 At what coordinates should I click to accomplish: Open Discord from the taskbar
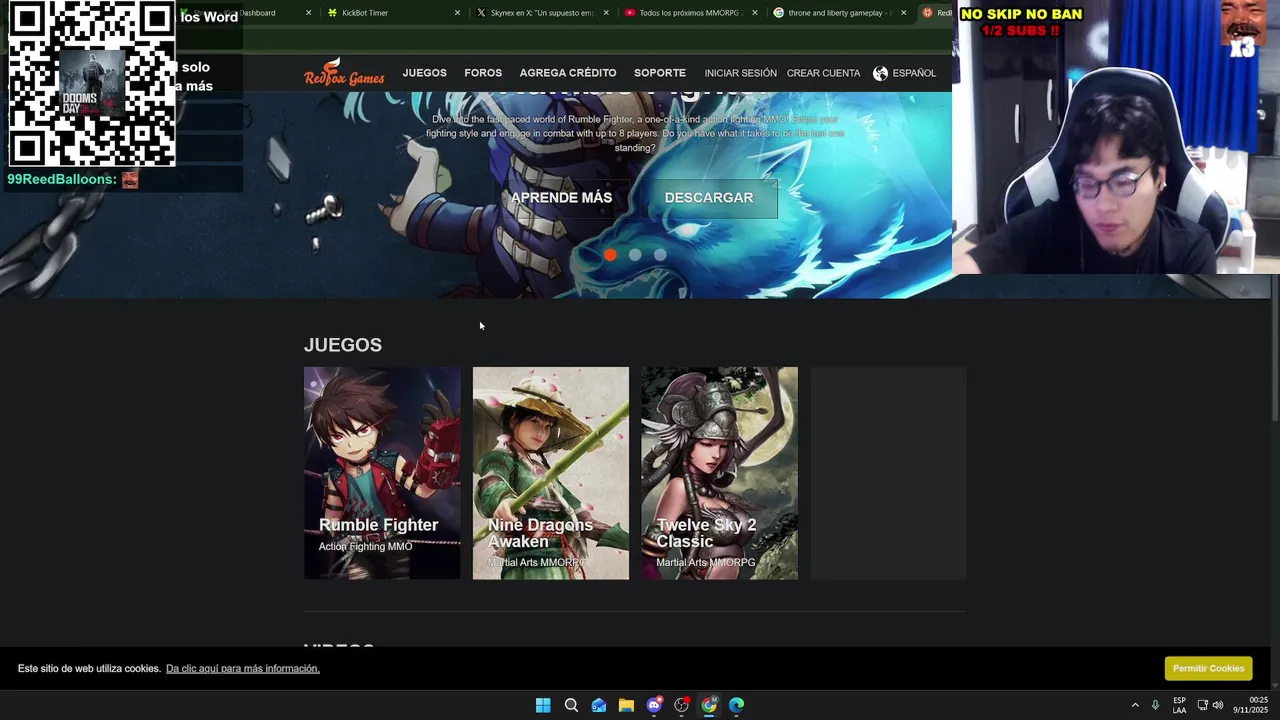[x=654, y=705]
